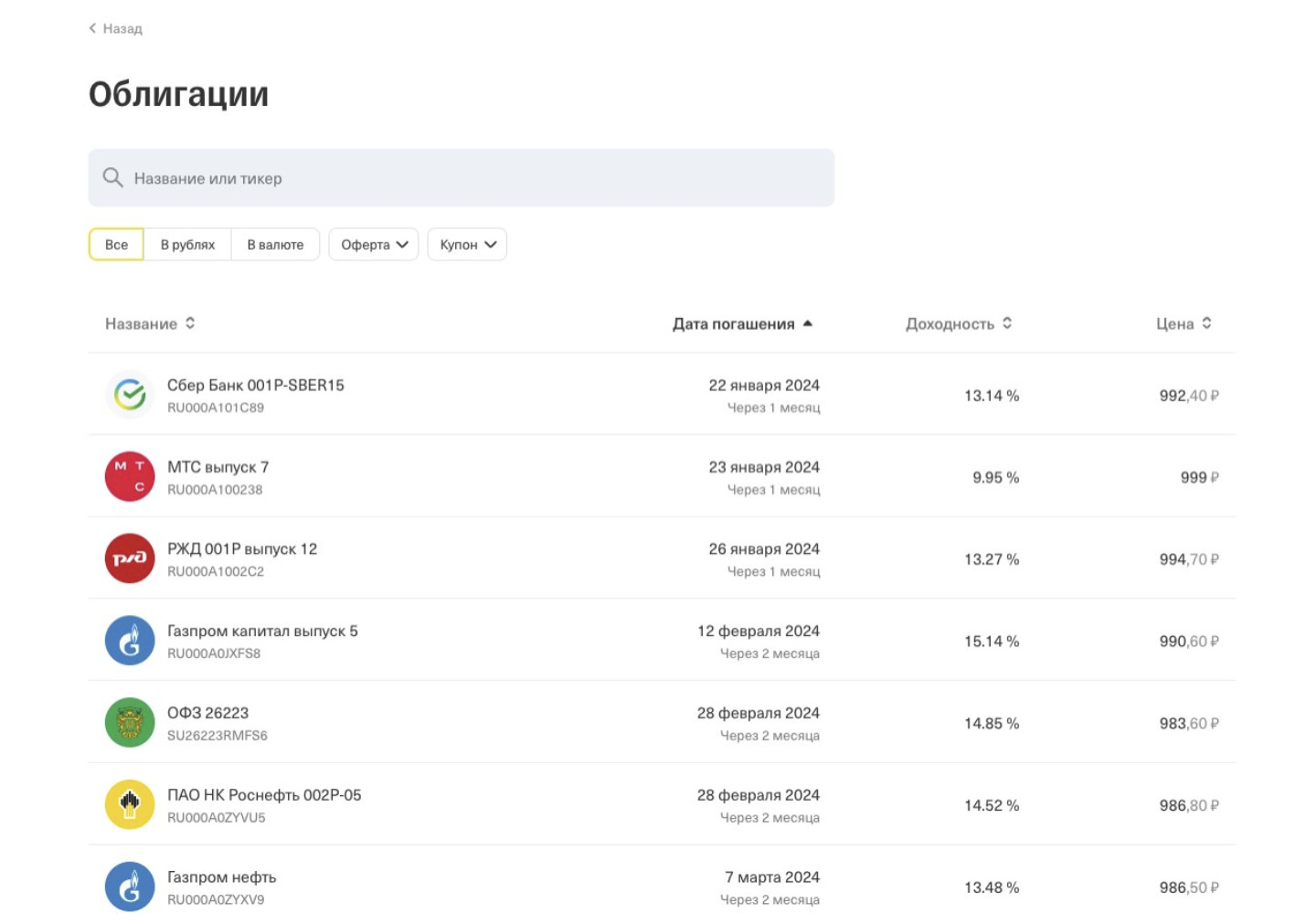Sort by 'Дата погашения' column

(742, 324)
